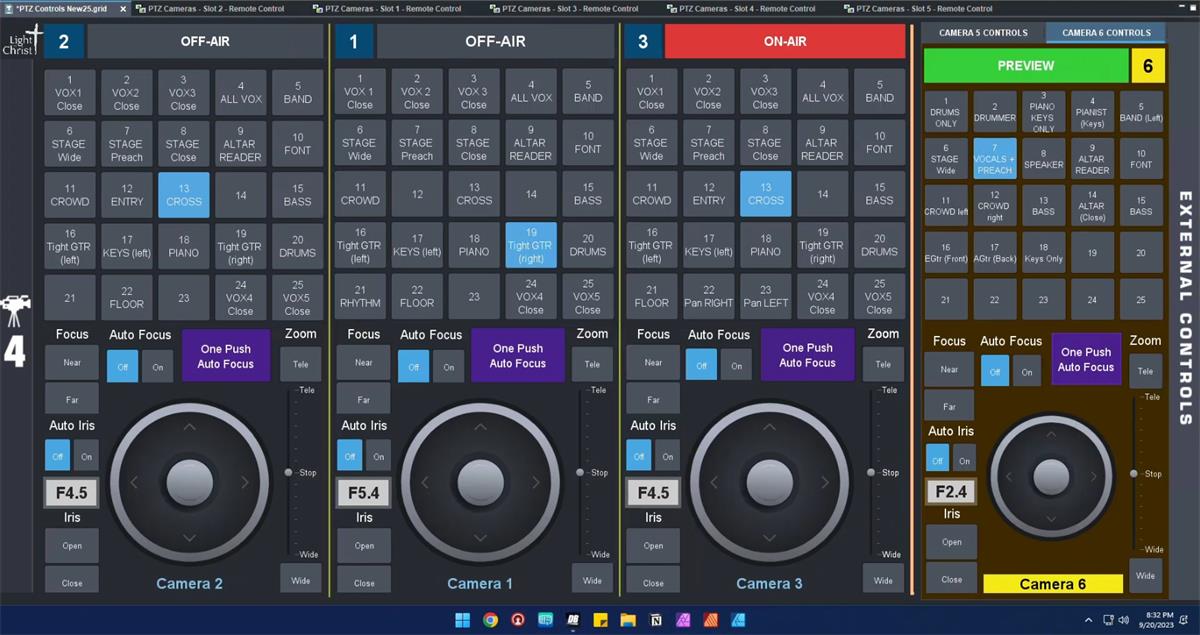Click Camera 1 iris value F5.4 display
Screen dimensions: 1200x635
click(363, 493)
